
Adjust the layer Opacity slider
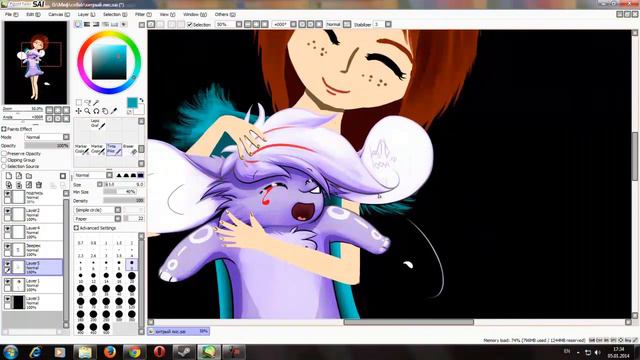[47, 146]
